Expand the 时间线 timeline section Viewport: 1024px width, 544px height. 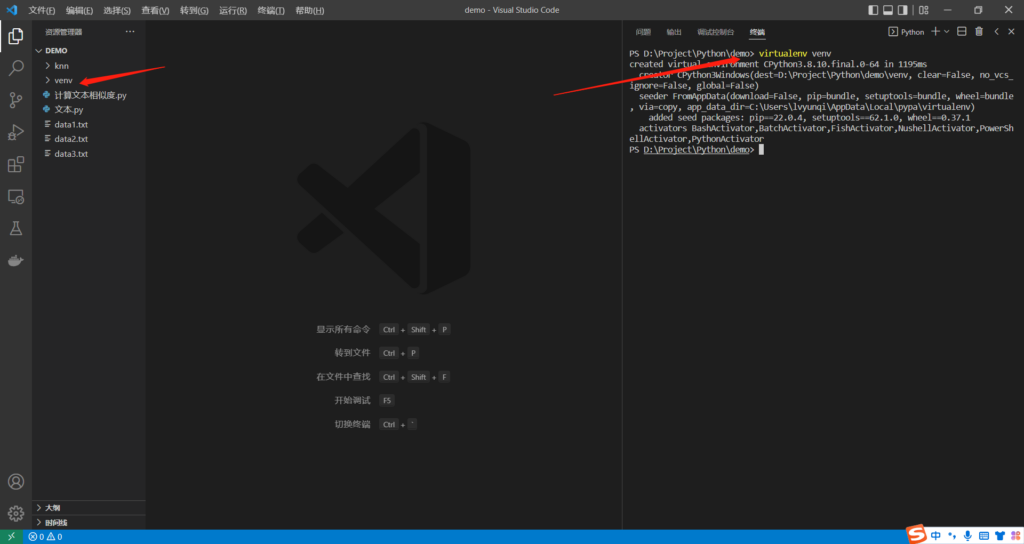pyautogui.click(x=89, y=522)
